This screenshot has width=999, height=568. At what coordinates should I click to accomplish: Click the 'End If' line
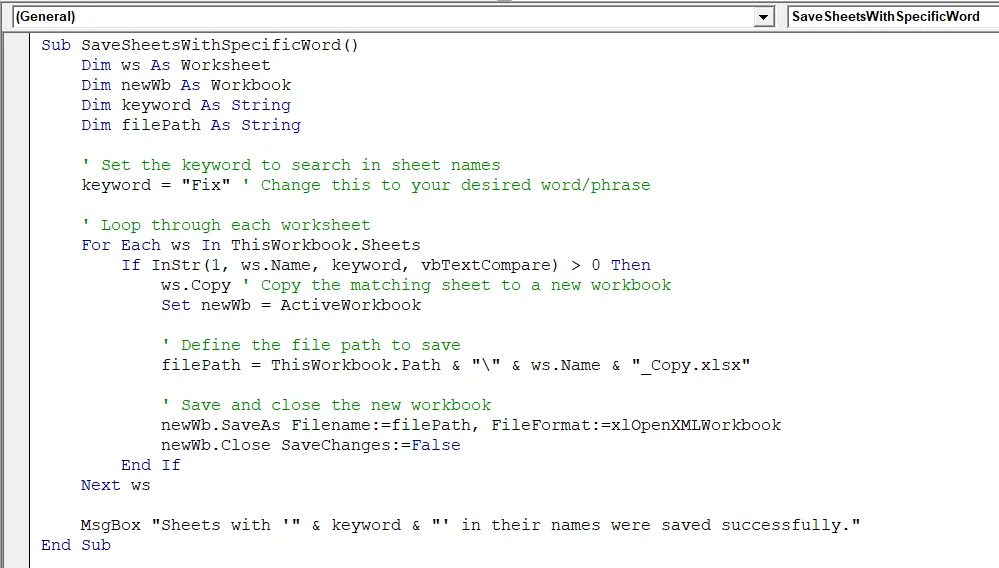(151, 465)
